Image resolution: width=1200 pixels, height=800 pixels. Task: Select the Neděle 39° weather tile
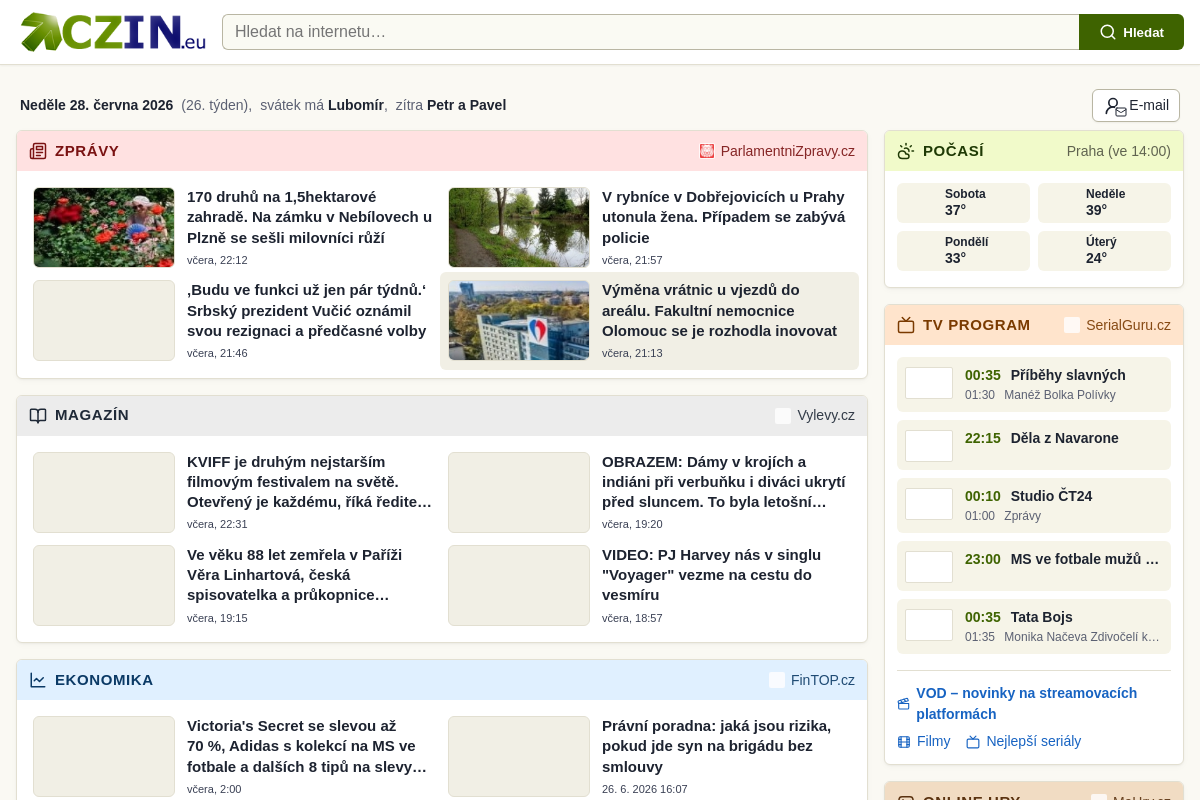coord(1104,202)
